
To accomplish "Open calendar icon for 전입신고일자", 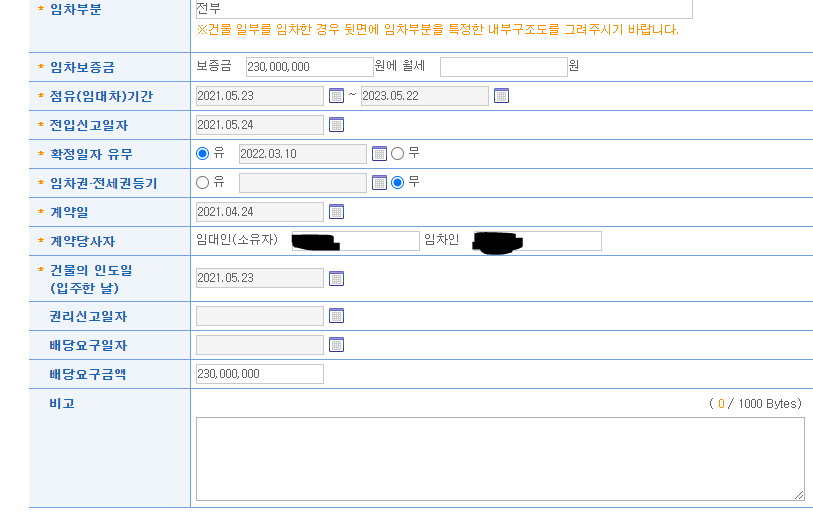I will (336, 125).
